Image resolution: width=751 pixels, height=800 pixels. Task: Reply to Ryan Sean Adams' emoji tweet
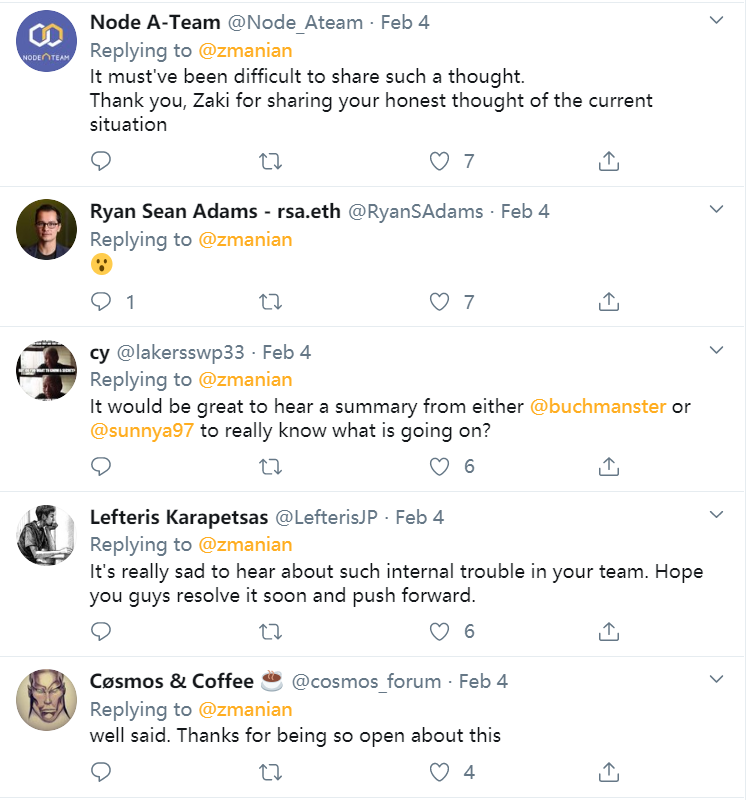101,301
